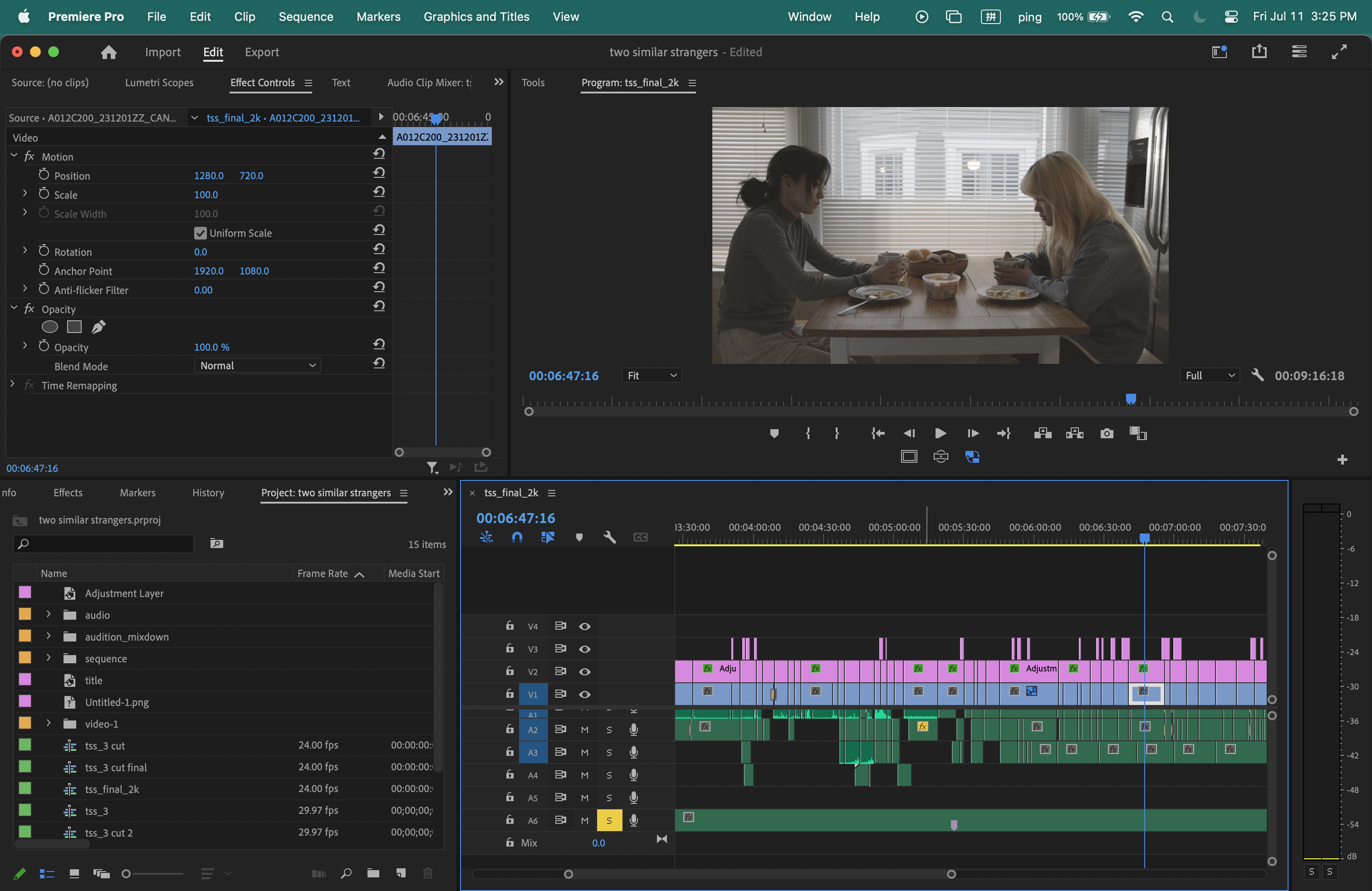Click the timeline Add Marker icon
The height and width of the screenshot is (891, 1372).
tap(579, 537)
